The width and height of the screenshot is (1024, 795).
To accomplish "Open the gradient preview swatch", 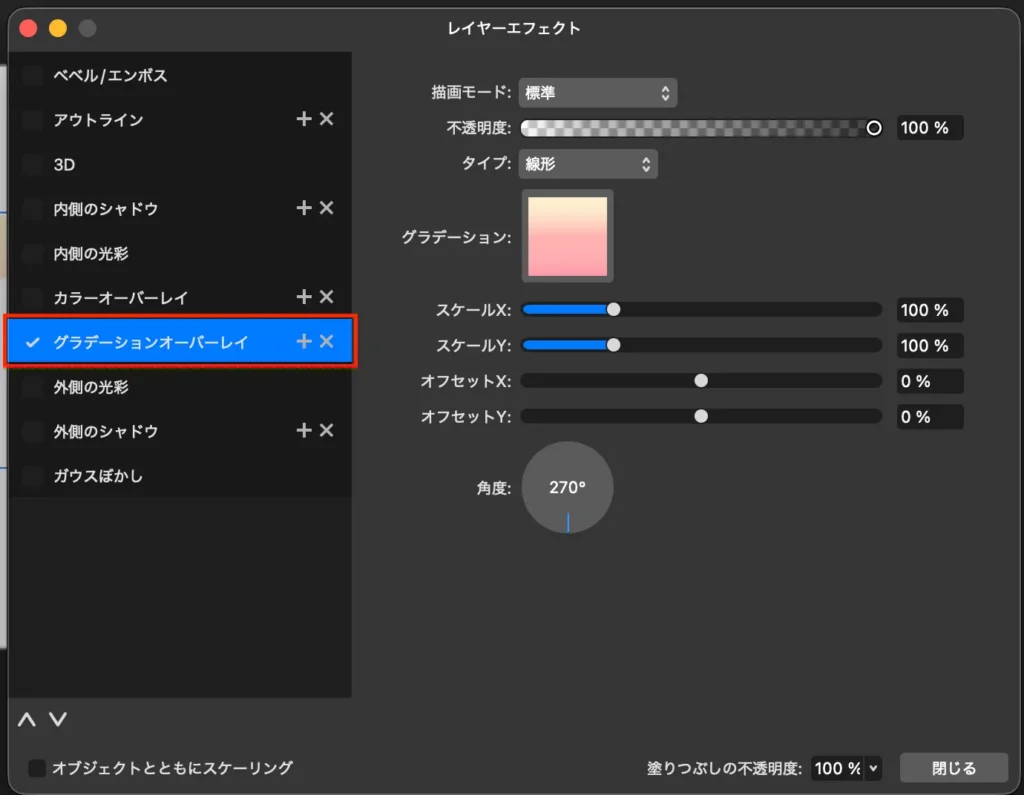I will click(567, 237).
